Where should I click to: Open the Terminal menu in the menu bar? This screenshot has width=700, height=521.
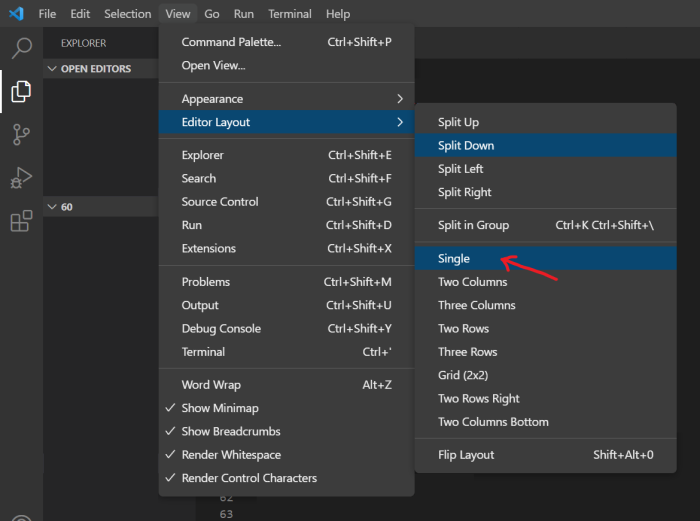tap(290, 14)
